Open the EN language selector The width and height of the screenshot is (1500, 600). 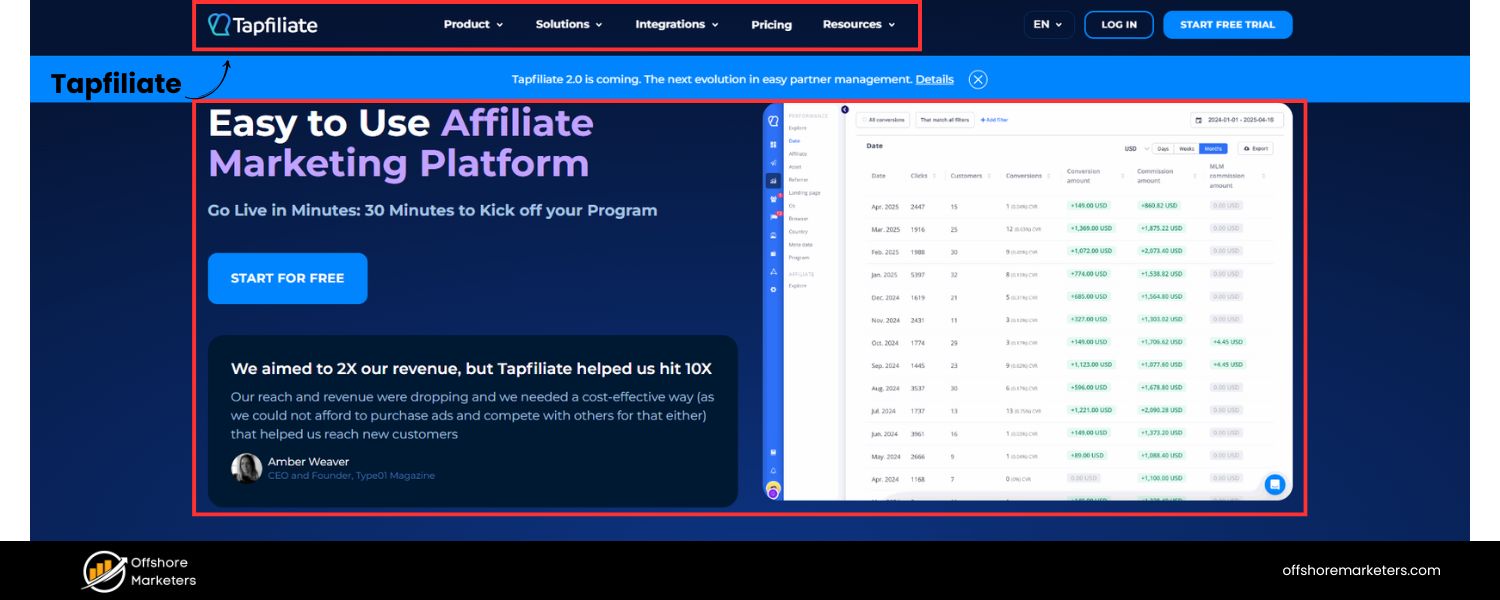point(1048,25)
